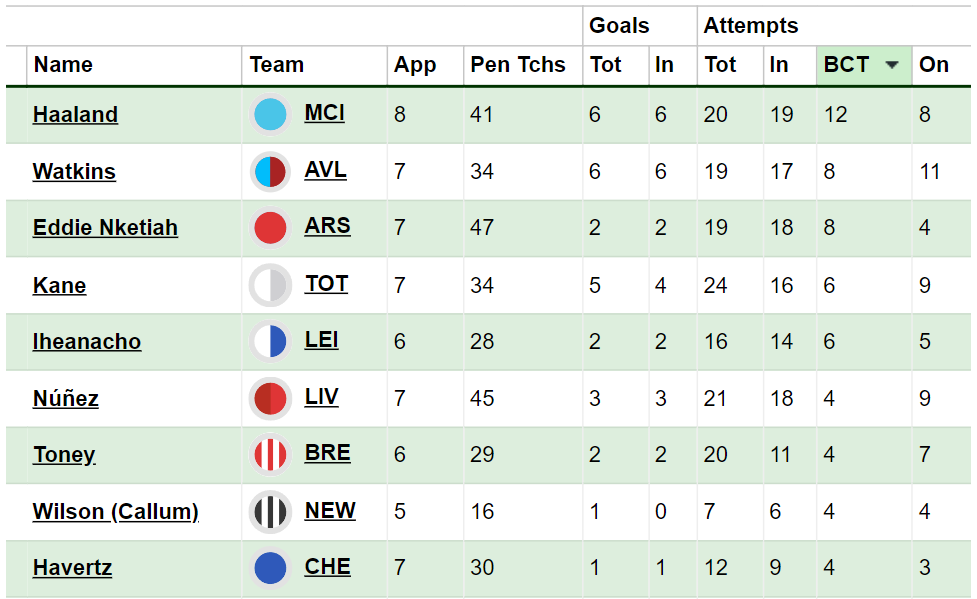Open Wilson (Callum) player link
The width and height of the screenshot is (977, 599).
116,512
